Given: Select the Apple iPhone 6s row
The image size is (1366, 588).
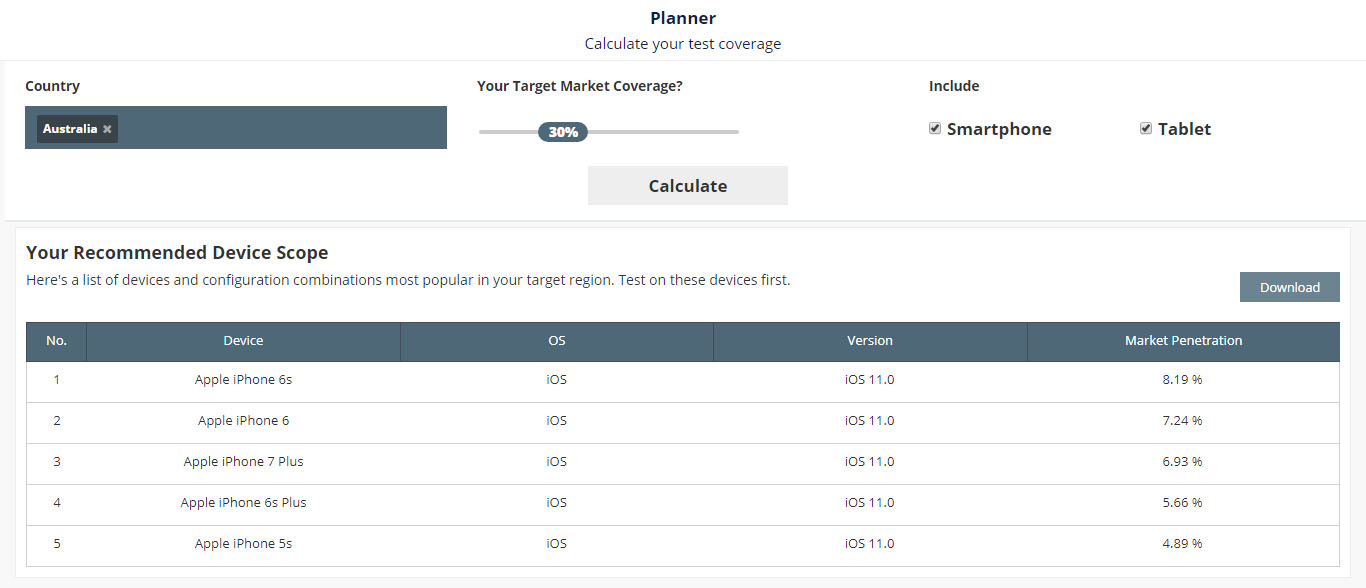Looking at the screenshot, I should (x=683, y=380).
